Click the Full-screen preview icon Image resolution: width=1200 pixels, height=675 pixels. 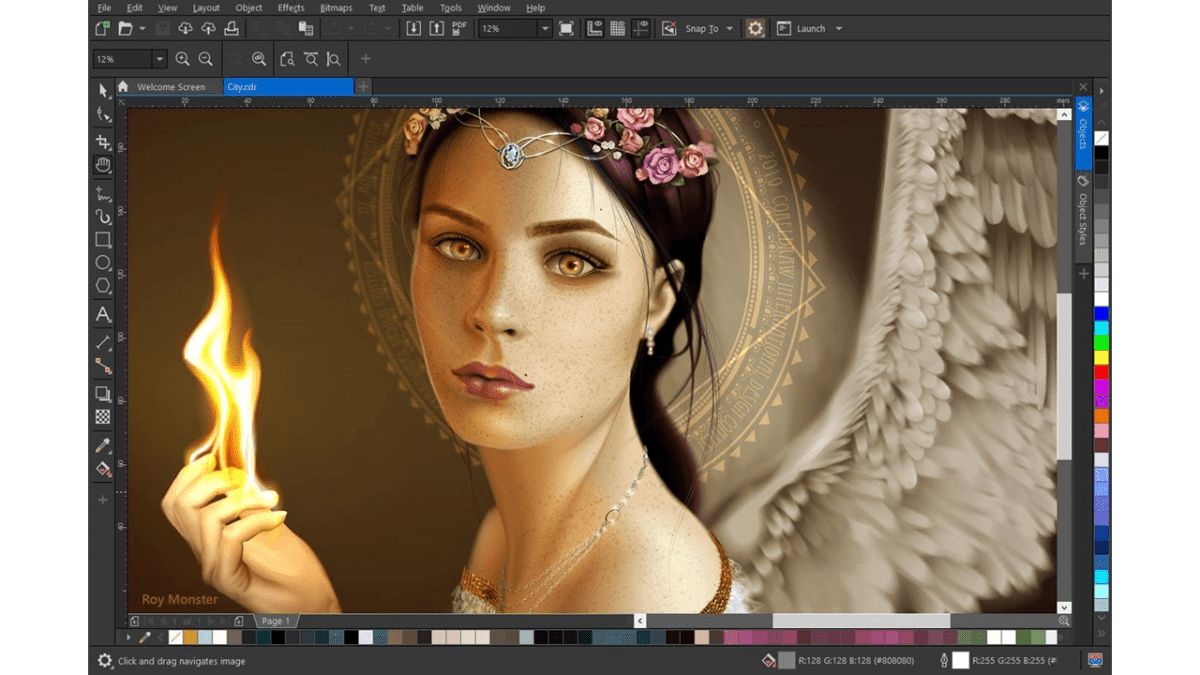[x=566, y=29]
